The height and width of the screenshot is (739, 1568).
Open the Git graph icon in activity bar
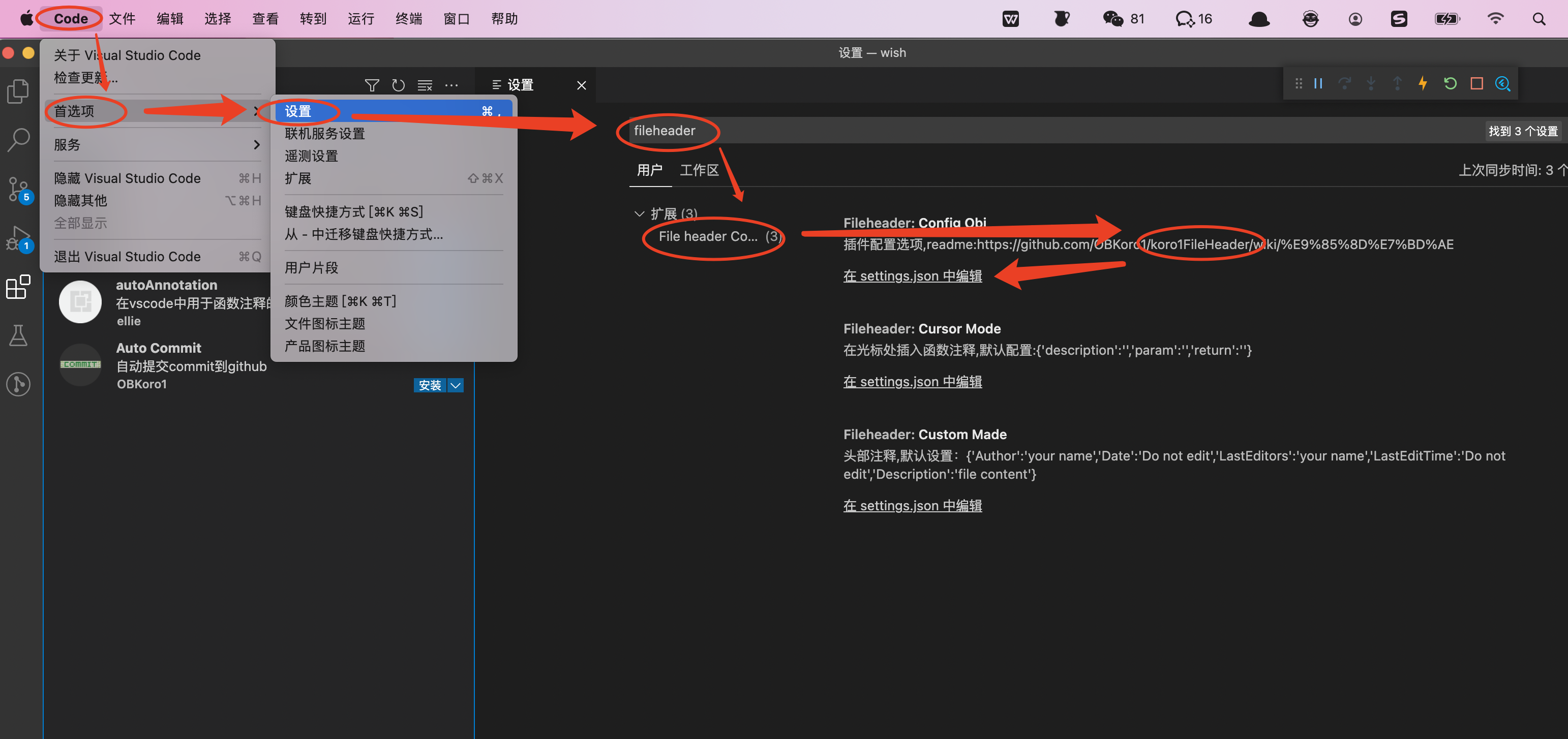tap(18, 384)
